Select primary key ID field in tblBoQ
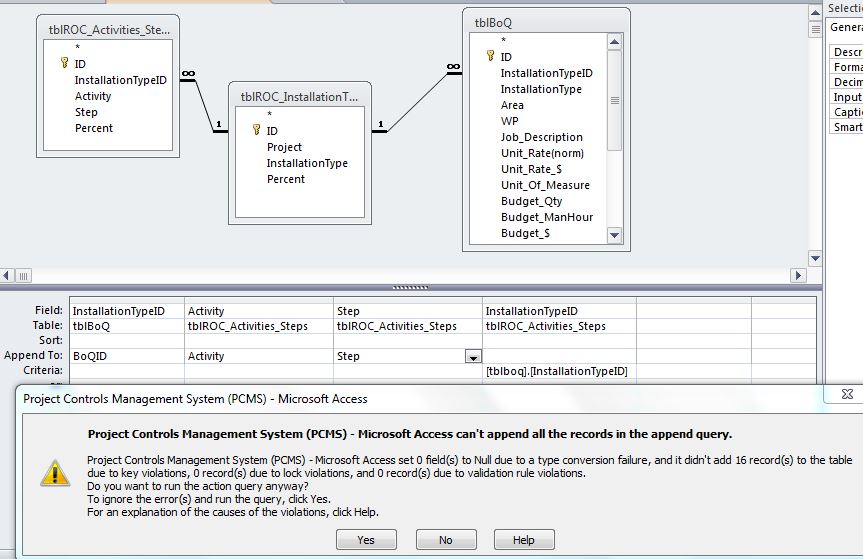Viewport: 863px width, 559px height. pos(506,57)
